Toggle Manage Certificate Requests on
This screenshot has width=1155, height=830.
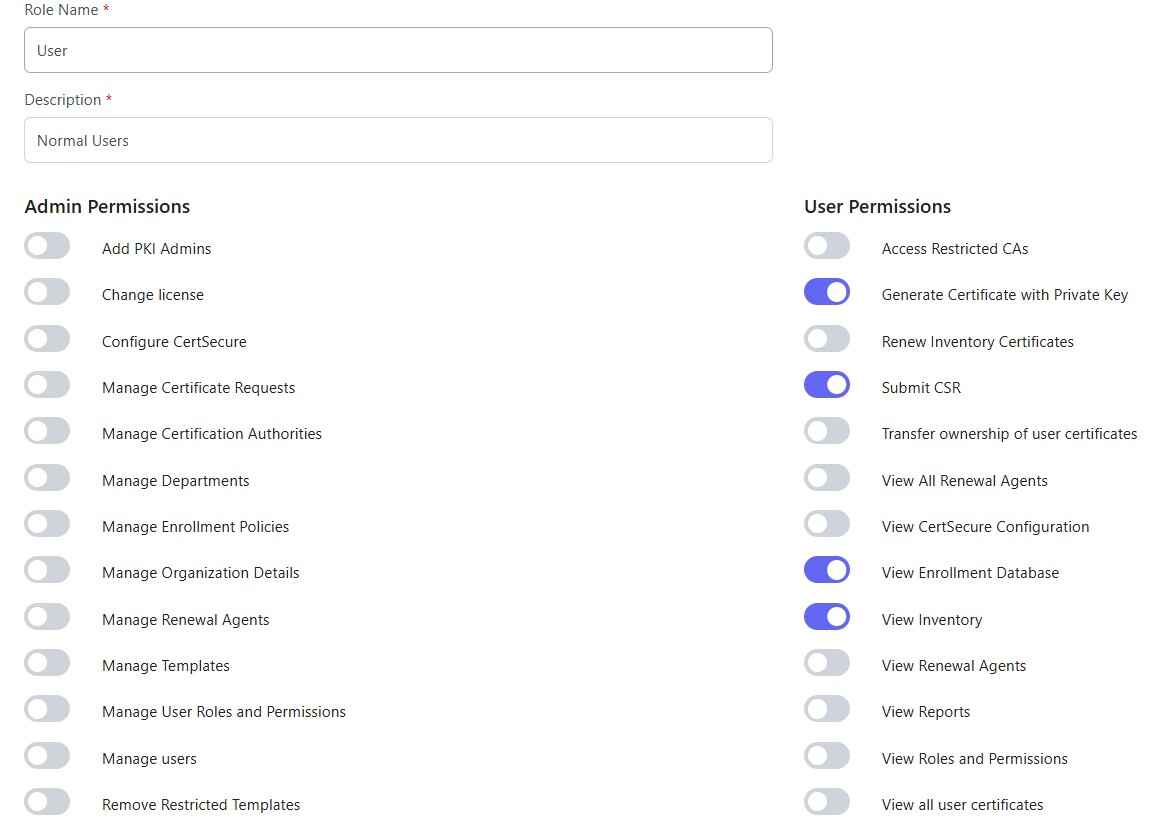[47, 385]
